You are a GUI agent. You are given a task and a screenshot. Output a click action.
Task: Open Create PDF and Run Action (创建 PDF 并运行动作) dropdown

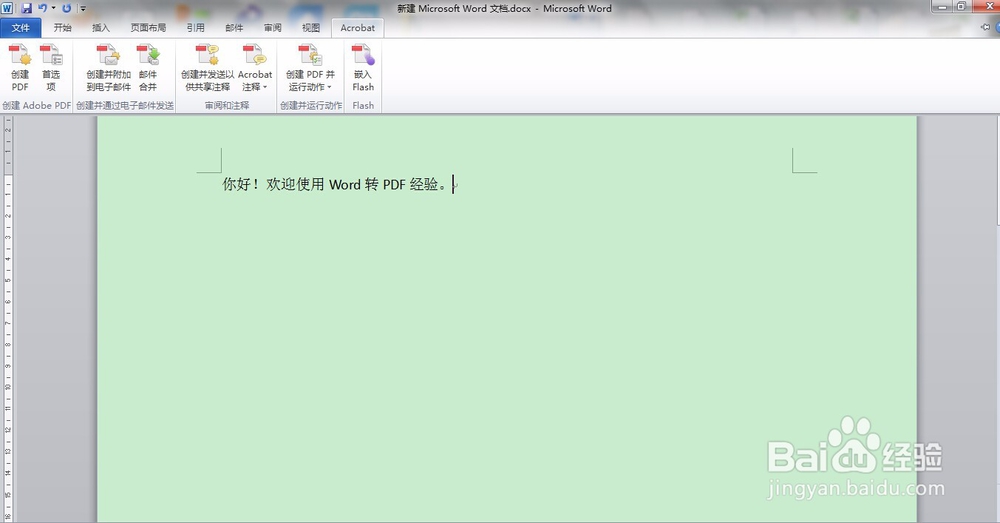[310, 68]
